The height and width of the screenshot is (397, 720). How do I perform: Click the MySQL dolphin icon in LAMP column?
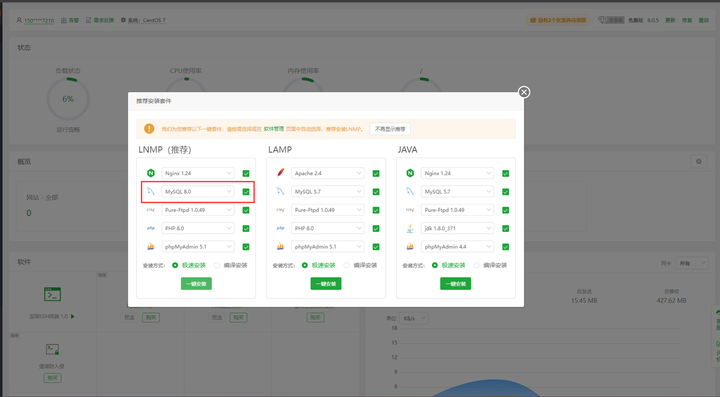281,191
